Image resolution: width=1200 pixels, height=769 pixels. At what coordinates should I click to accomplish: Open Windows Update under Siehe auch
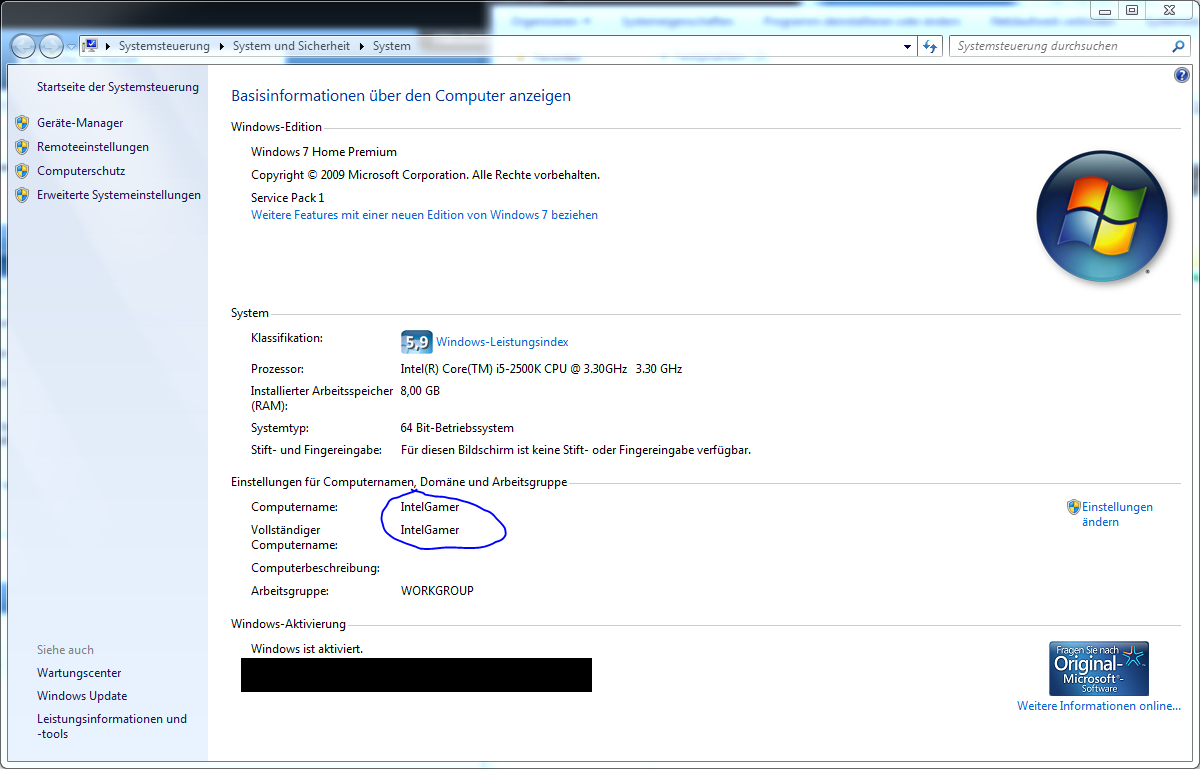tap(82, 696)
